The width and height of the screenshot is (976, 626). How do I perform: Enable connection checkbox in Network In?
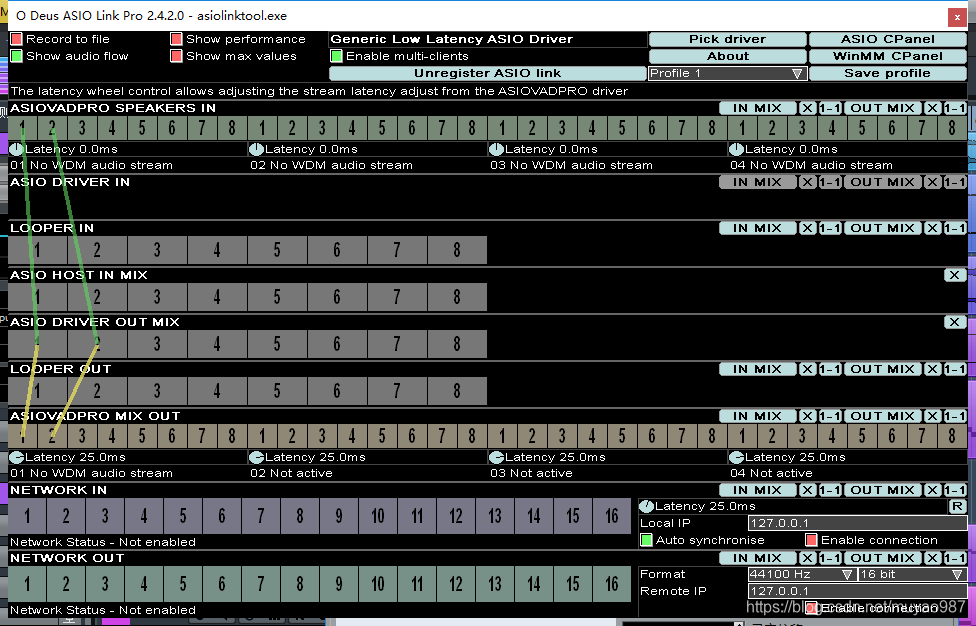(811, 540)
